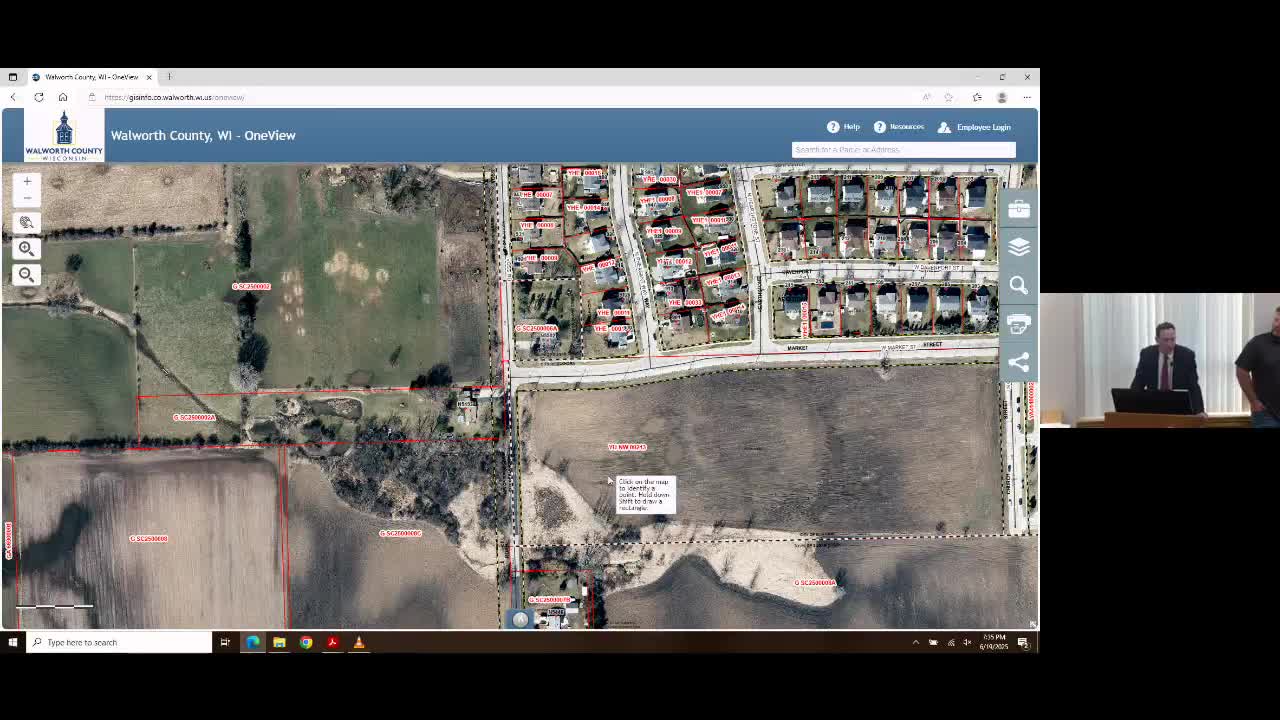Open the print map panel
Viewport: 1280px width, 720px height.
coord(1018,324)
